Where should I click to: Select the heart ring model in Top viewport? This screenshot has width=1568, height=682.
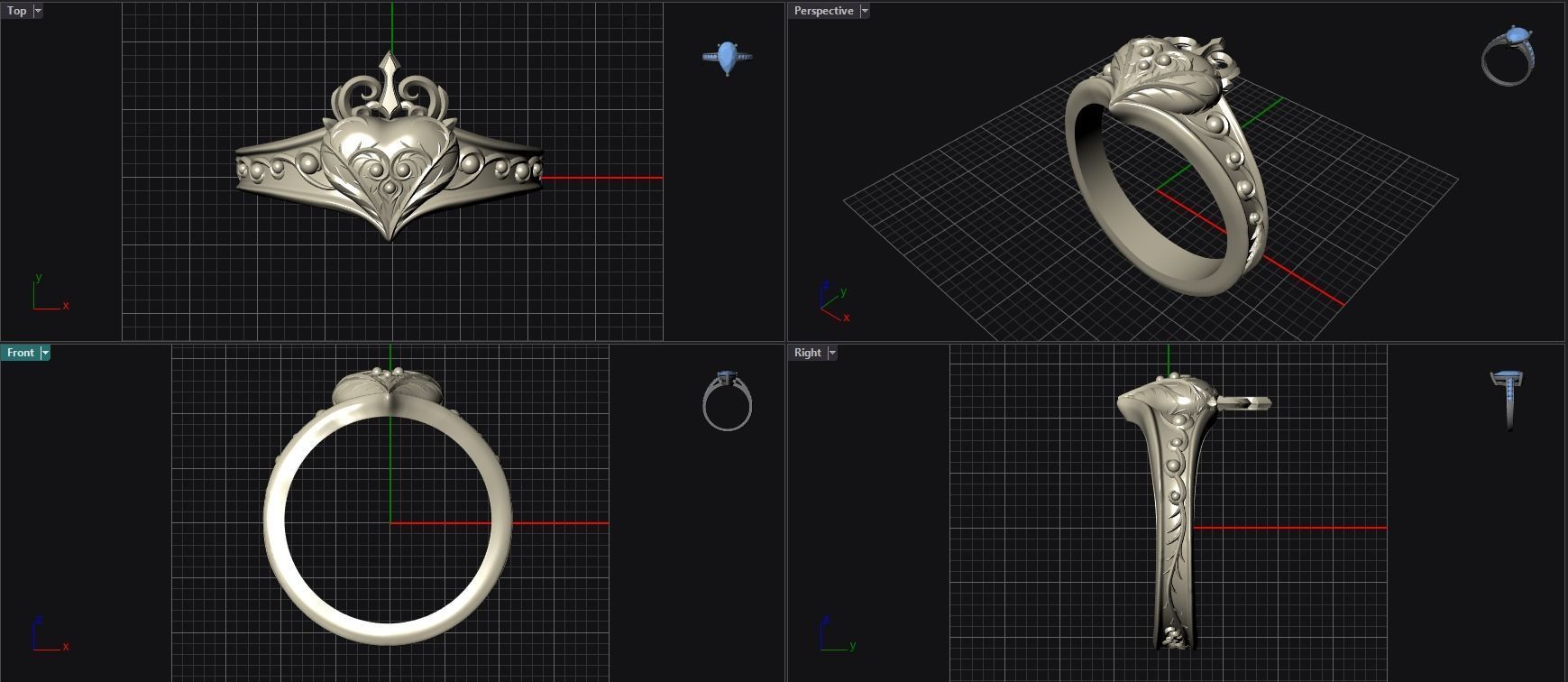(x=390, y=147)
